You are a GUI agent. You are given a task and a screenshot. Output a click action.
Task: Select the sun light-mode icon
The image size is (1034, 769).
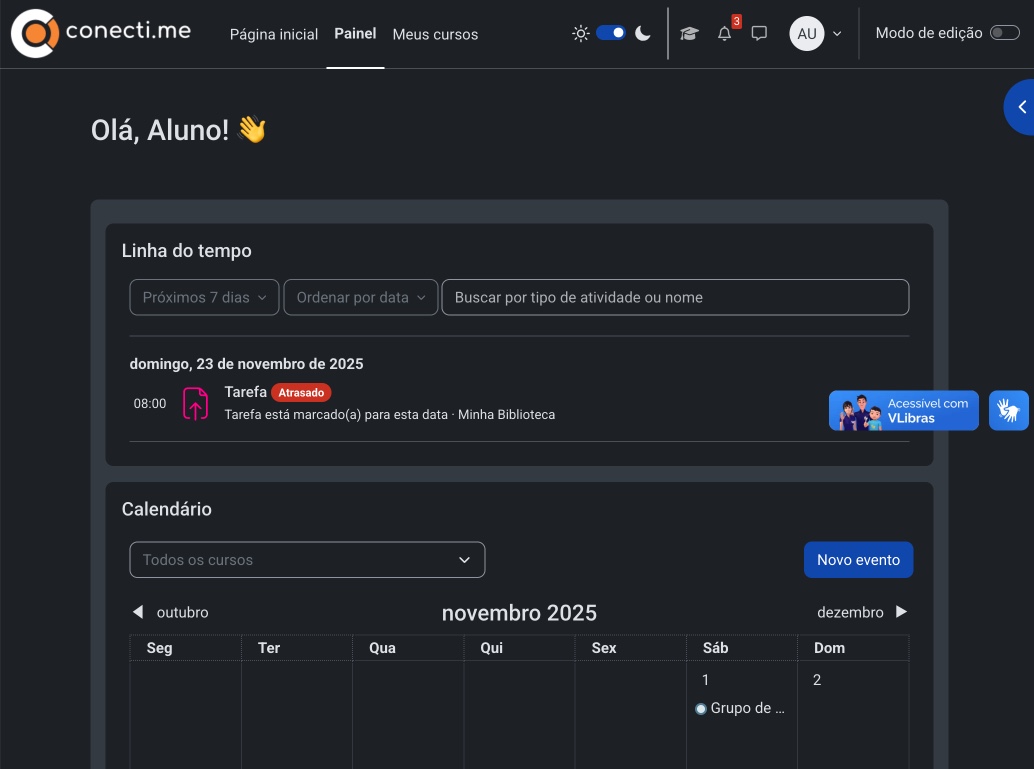pyautogui.click(x=580, y=32)
